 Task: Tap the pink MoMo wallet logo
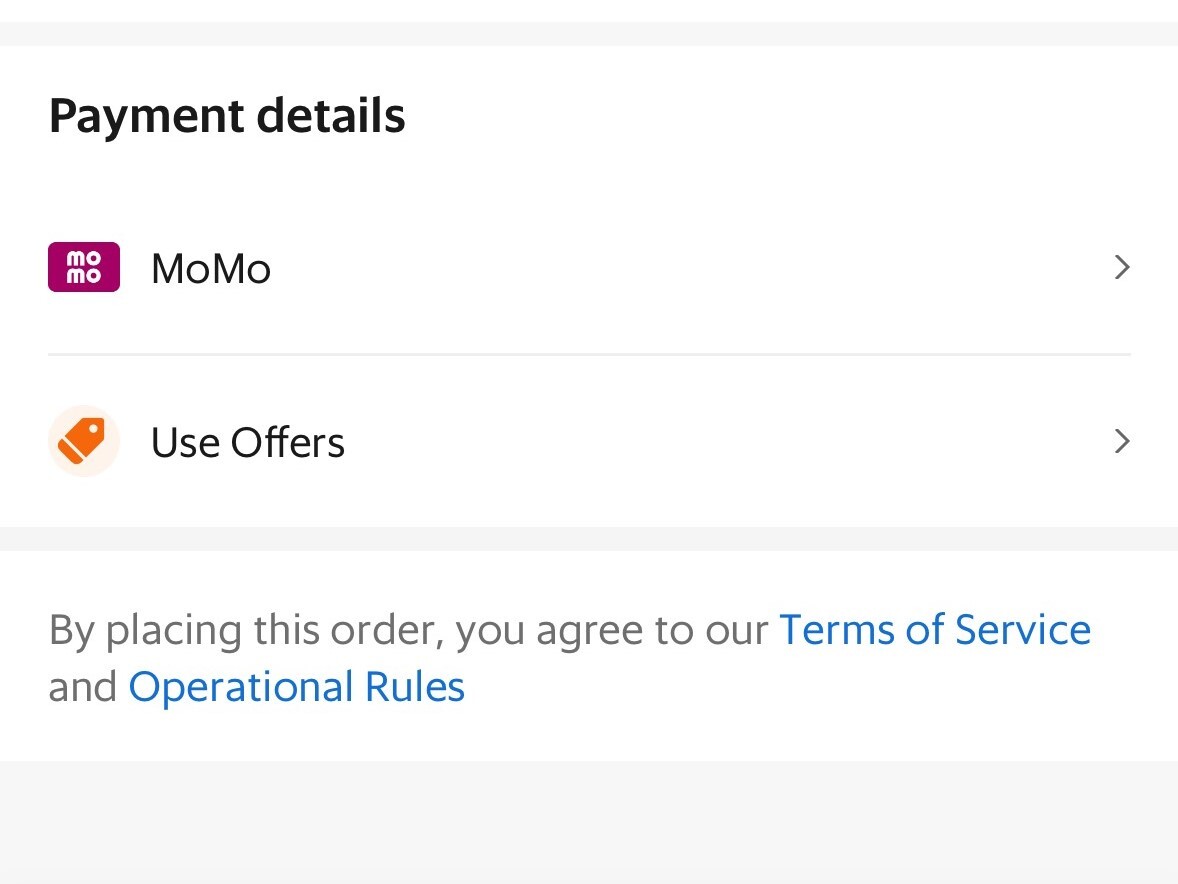(84, 267)
